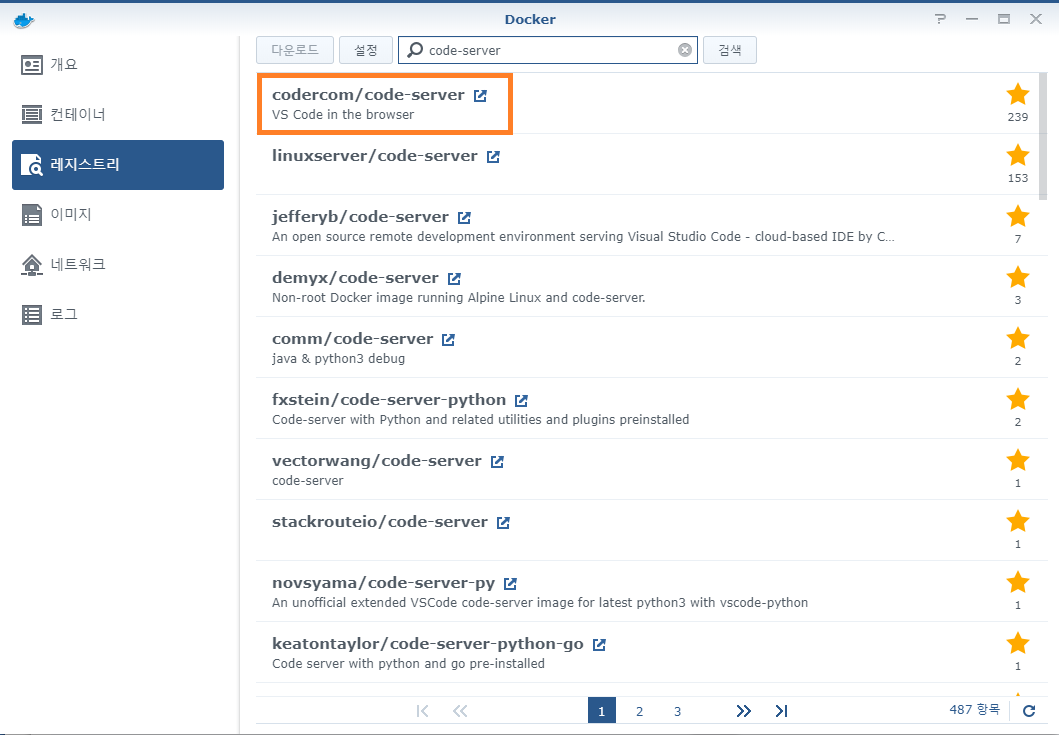Click the star icon for novsyama/code-server-py

(x=1018, y=582)
